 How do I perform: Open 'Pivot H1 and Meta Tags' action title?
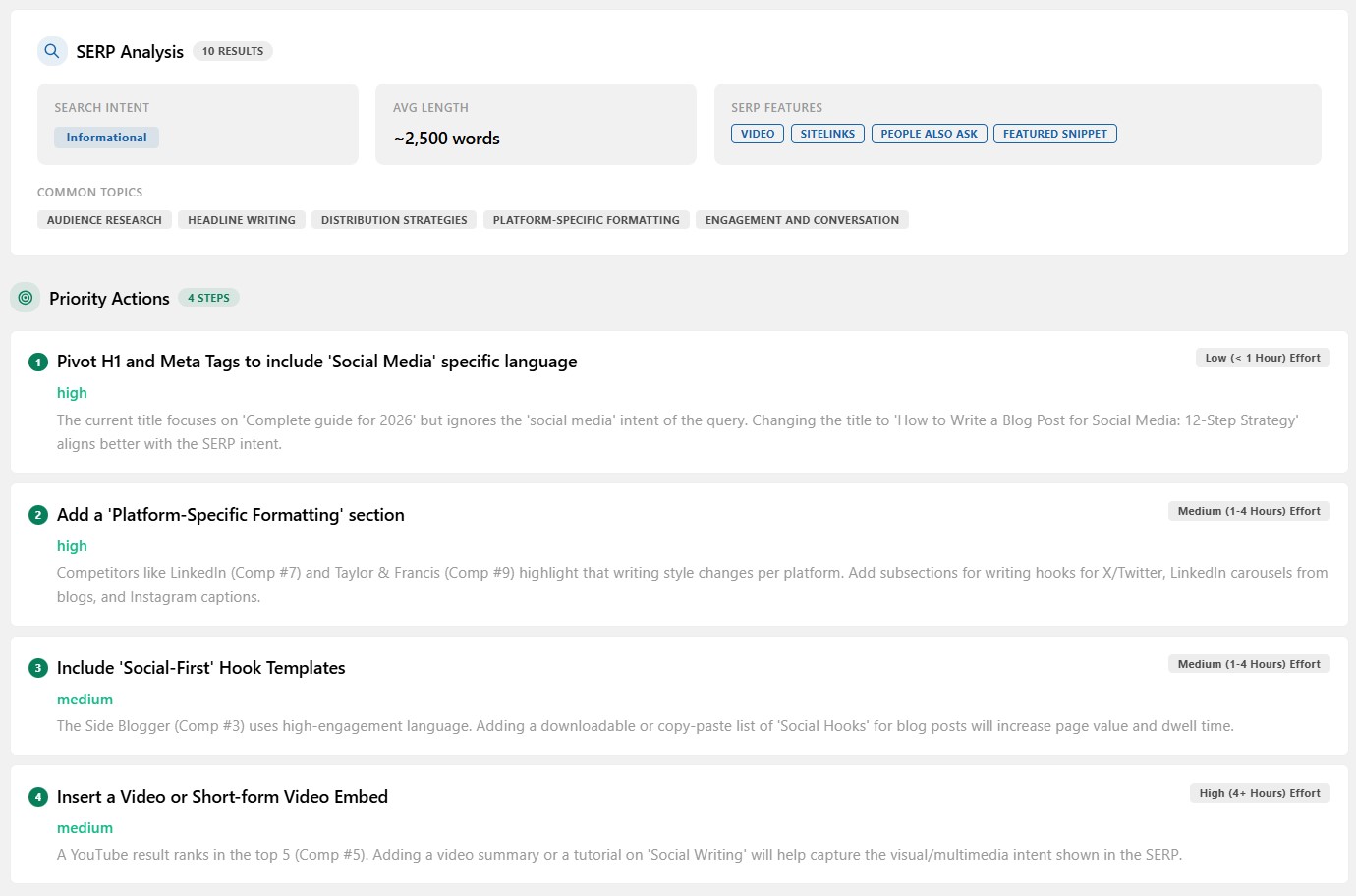[x=316, y=362]
